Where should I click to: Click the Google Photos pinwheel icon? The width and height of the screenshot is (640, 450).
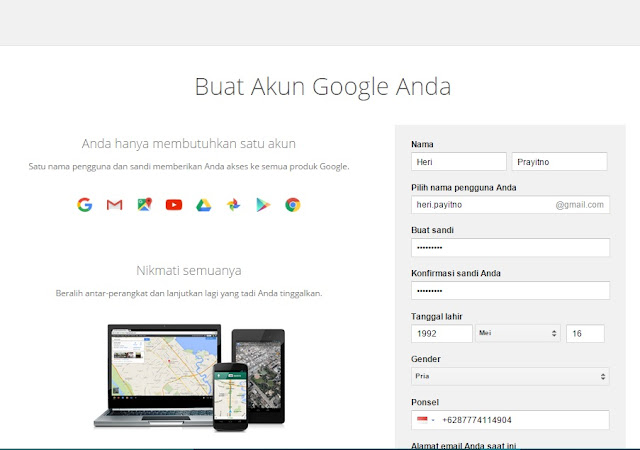pyautogui.click(x=233, y=205)
